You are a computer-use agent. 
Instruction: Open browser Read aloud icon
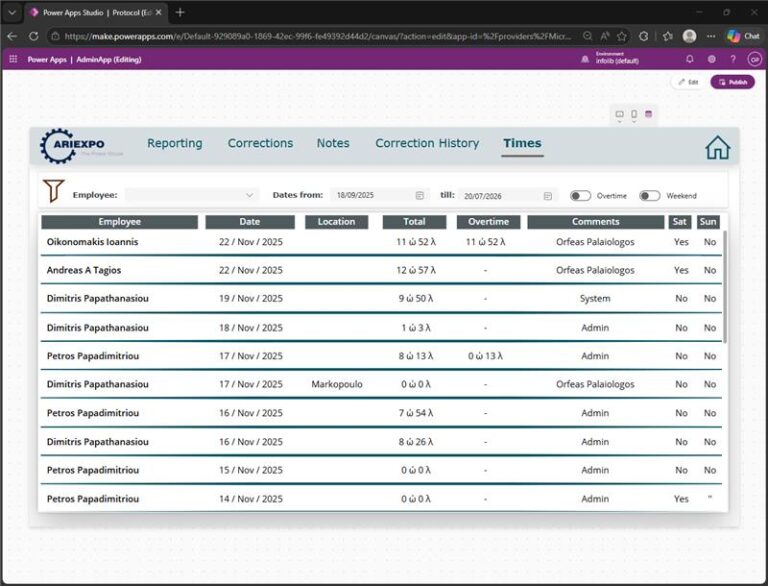coord(605,36)
